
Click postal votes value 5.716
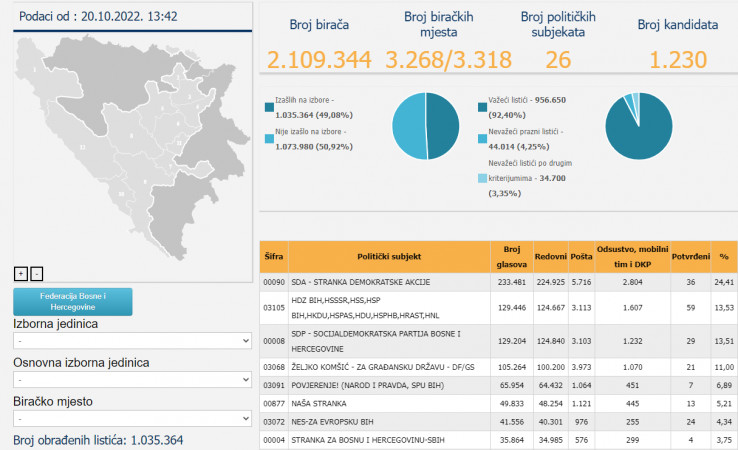[x=581, y=282]
